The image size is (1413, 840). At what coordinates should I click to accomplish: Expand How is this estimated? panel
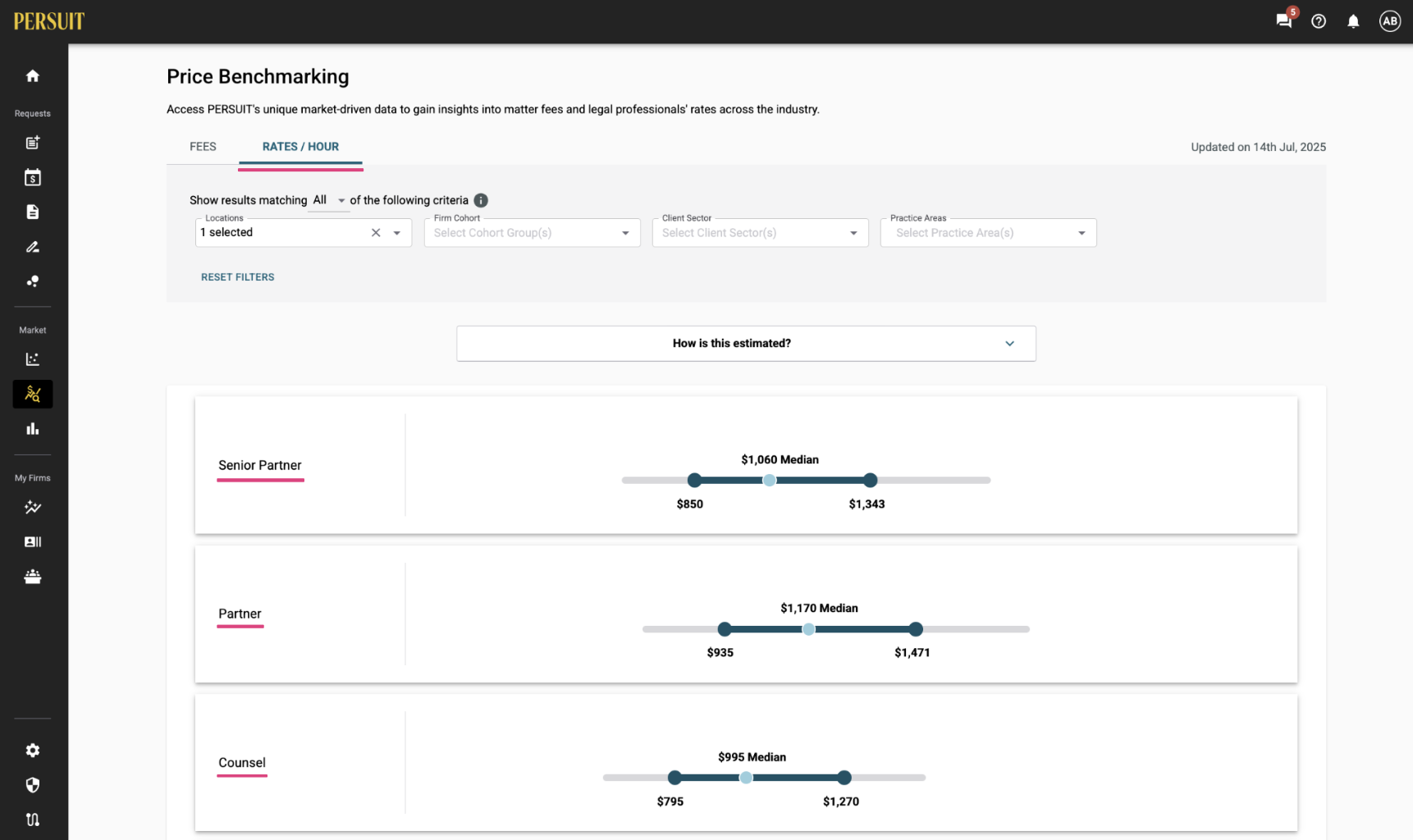pyautogui.click(x=746, y=344)
